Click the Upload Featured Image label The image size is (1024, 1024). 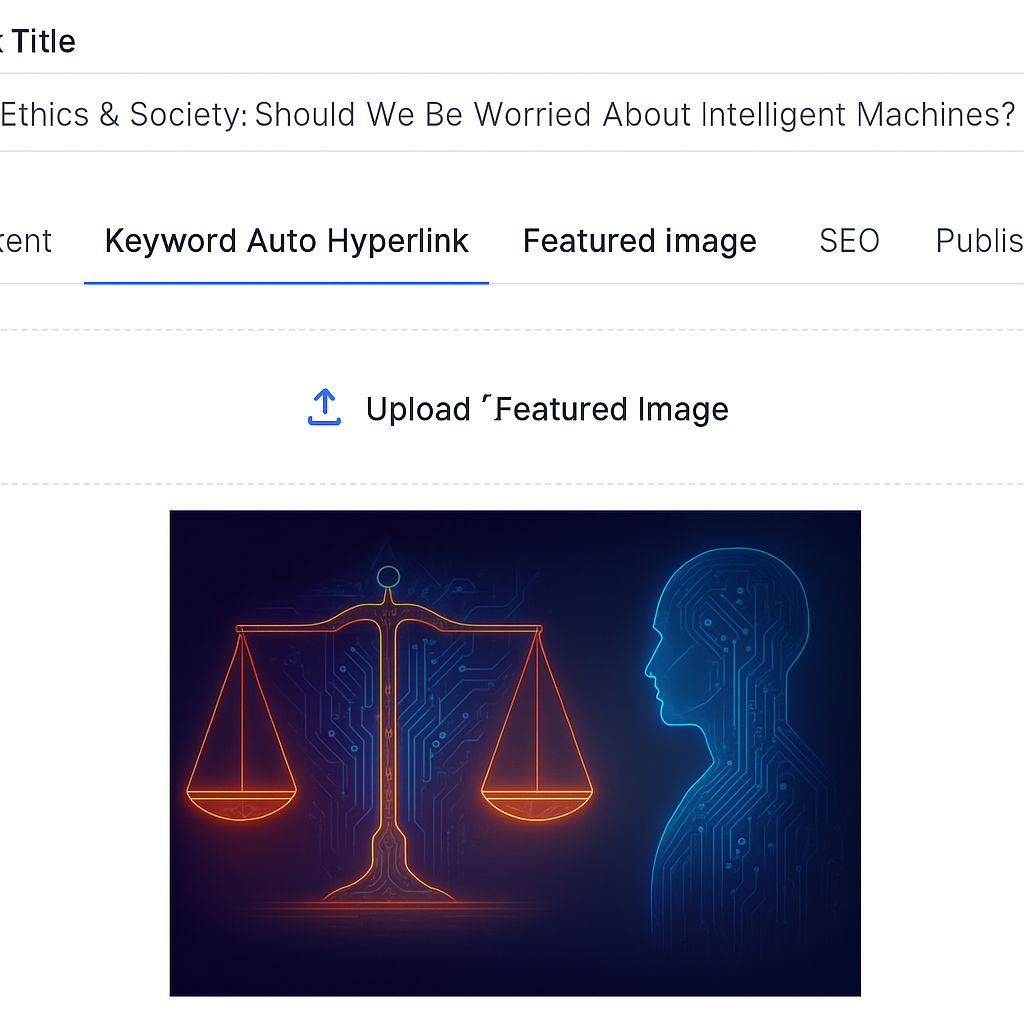[547, 409]
